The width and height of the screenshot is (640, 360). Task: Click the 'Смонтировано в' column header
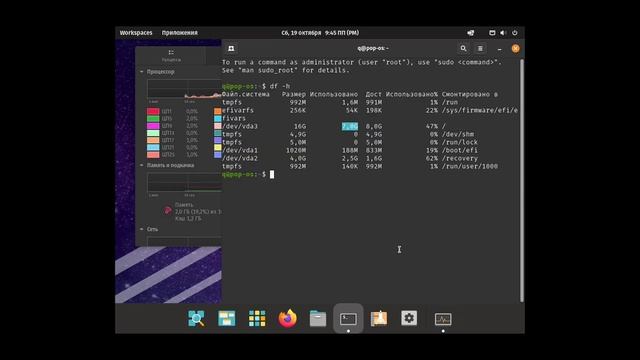click(469, 94)
